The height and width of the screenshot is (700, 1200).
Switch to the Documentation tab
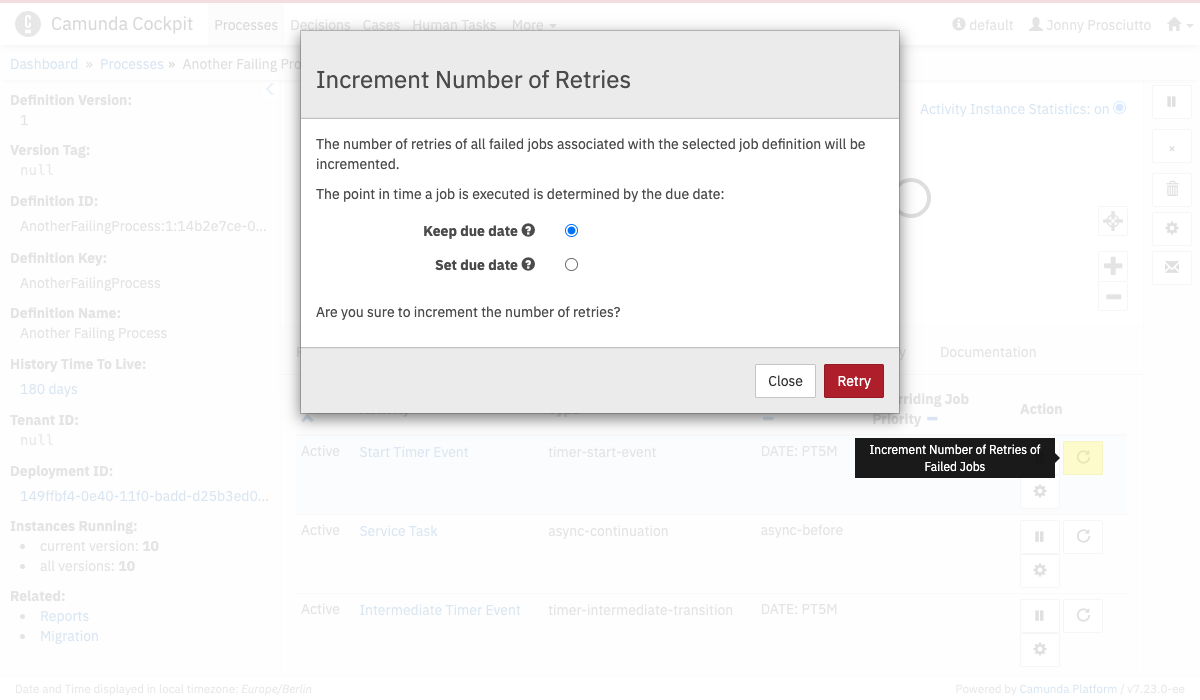coord(988,352)
